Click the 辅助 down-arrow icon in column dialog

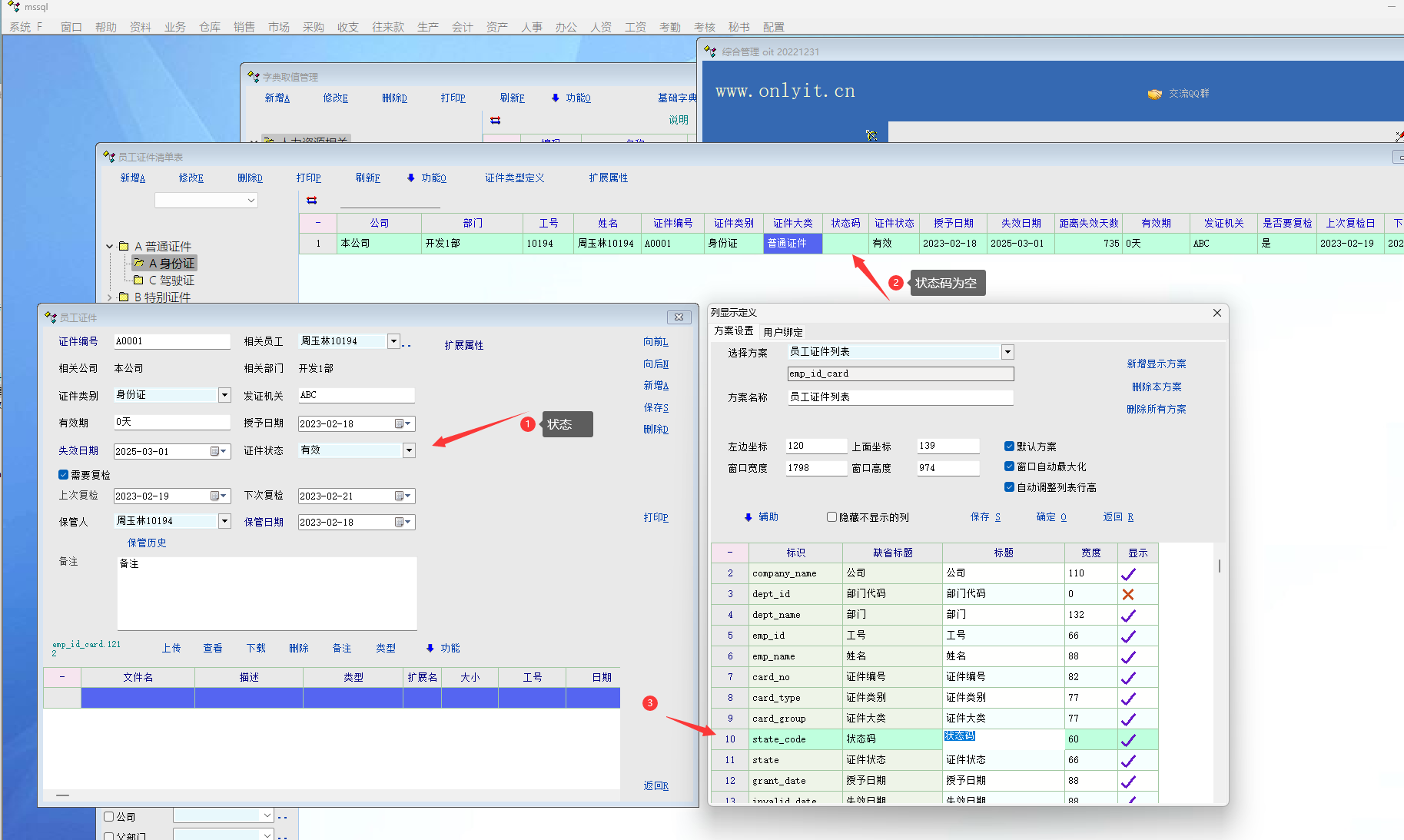pos(748,517)
